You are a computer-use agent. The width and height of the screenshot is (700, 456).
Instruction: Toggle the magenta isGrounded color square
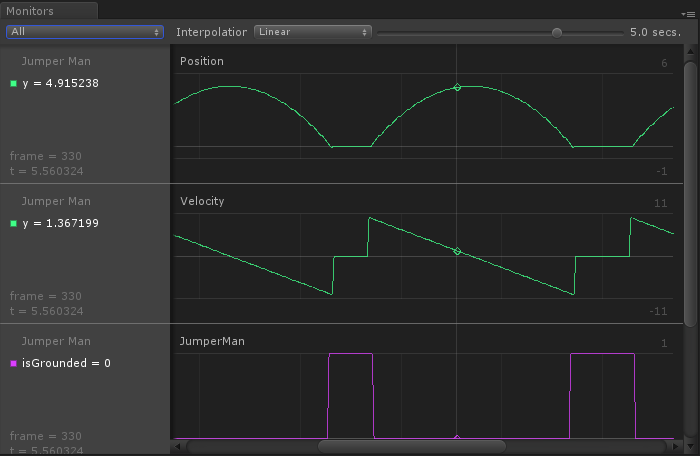tap(13, 363)
